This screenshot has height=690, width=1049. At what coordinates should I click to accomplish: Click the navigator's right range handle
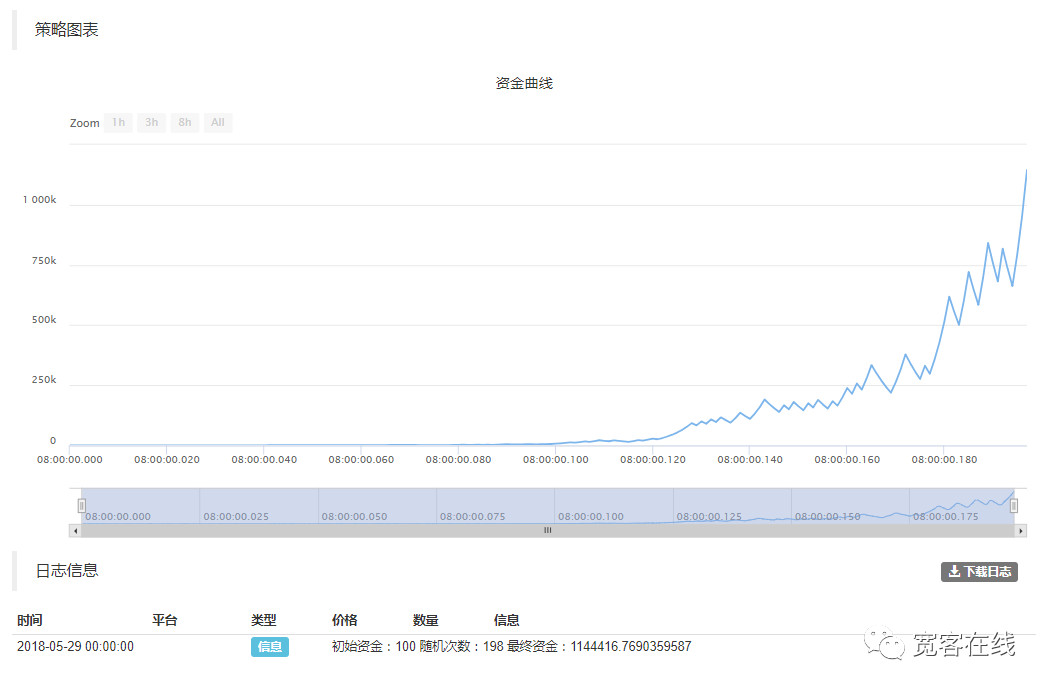coord(1014,506)
